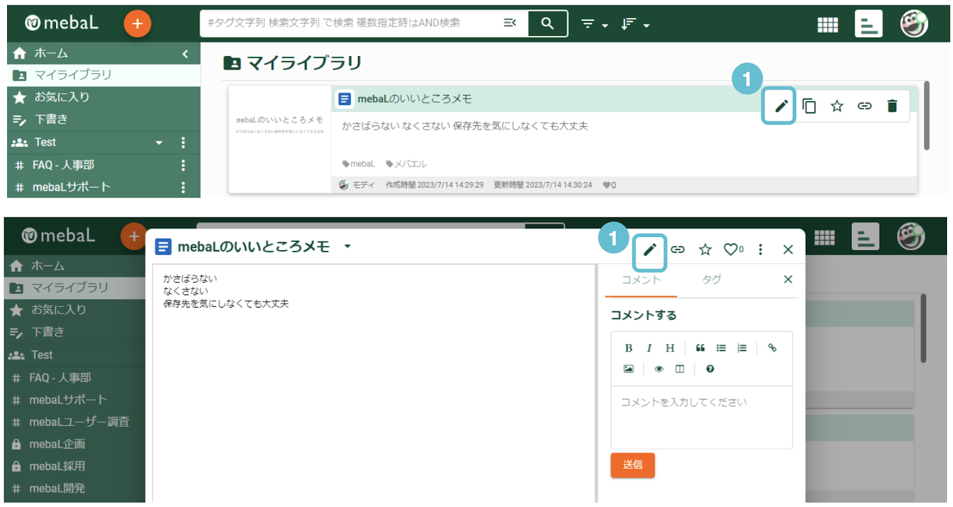953x507 pixels.
Task: Click the copy icon on the mebaLのいいところメモ card
Action: coord(810,106)
